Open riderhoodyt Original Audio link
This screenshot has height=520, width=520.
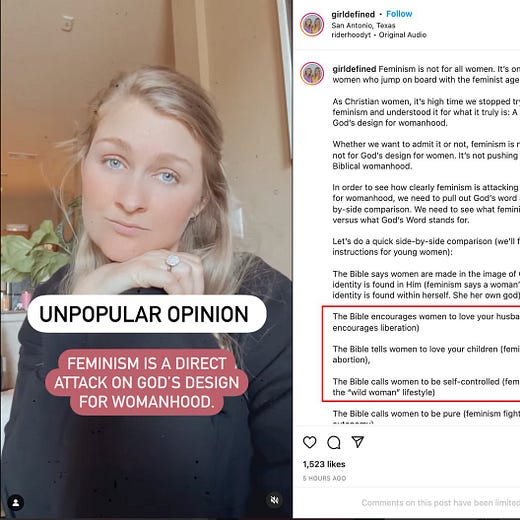379,35
